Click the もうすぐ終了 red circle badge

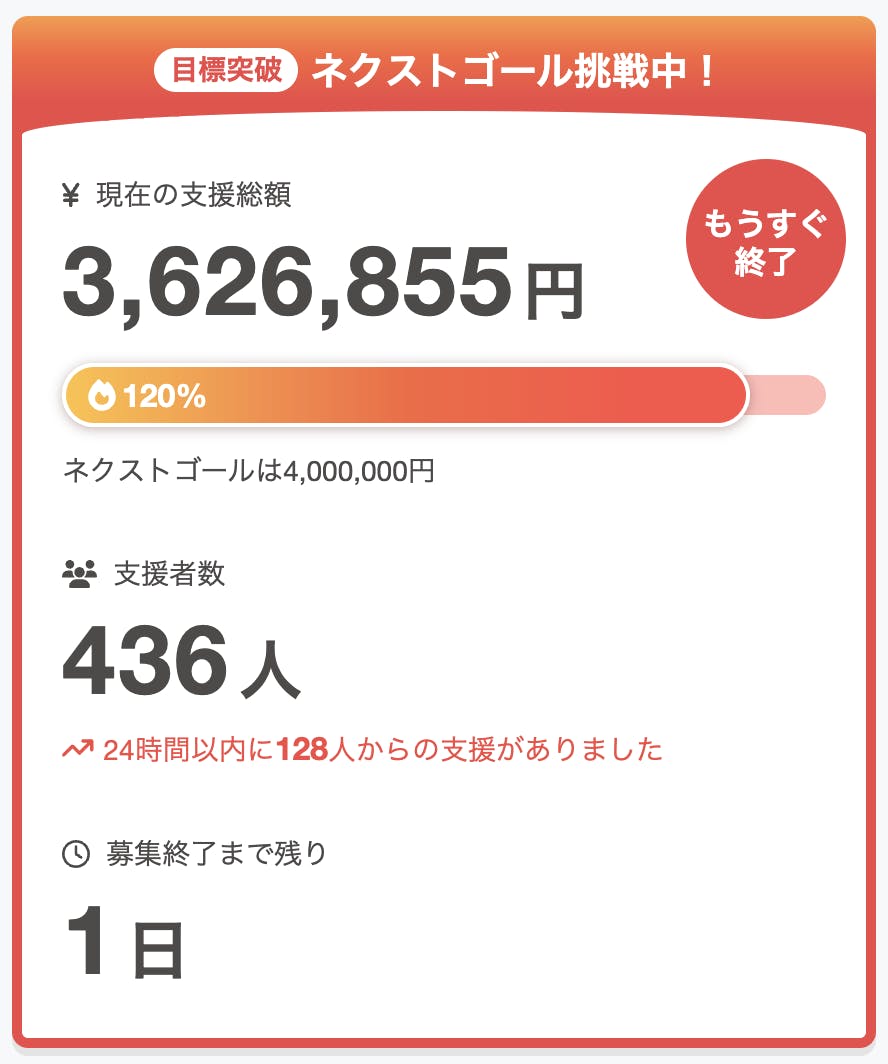765,240
